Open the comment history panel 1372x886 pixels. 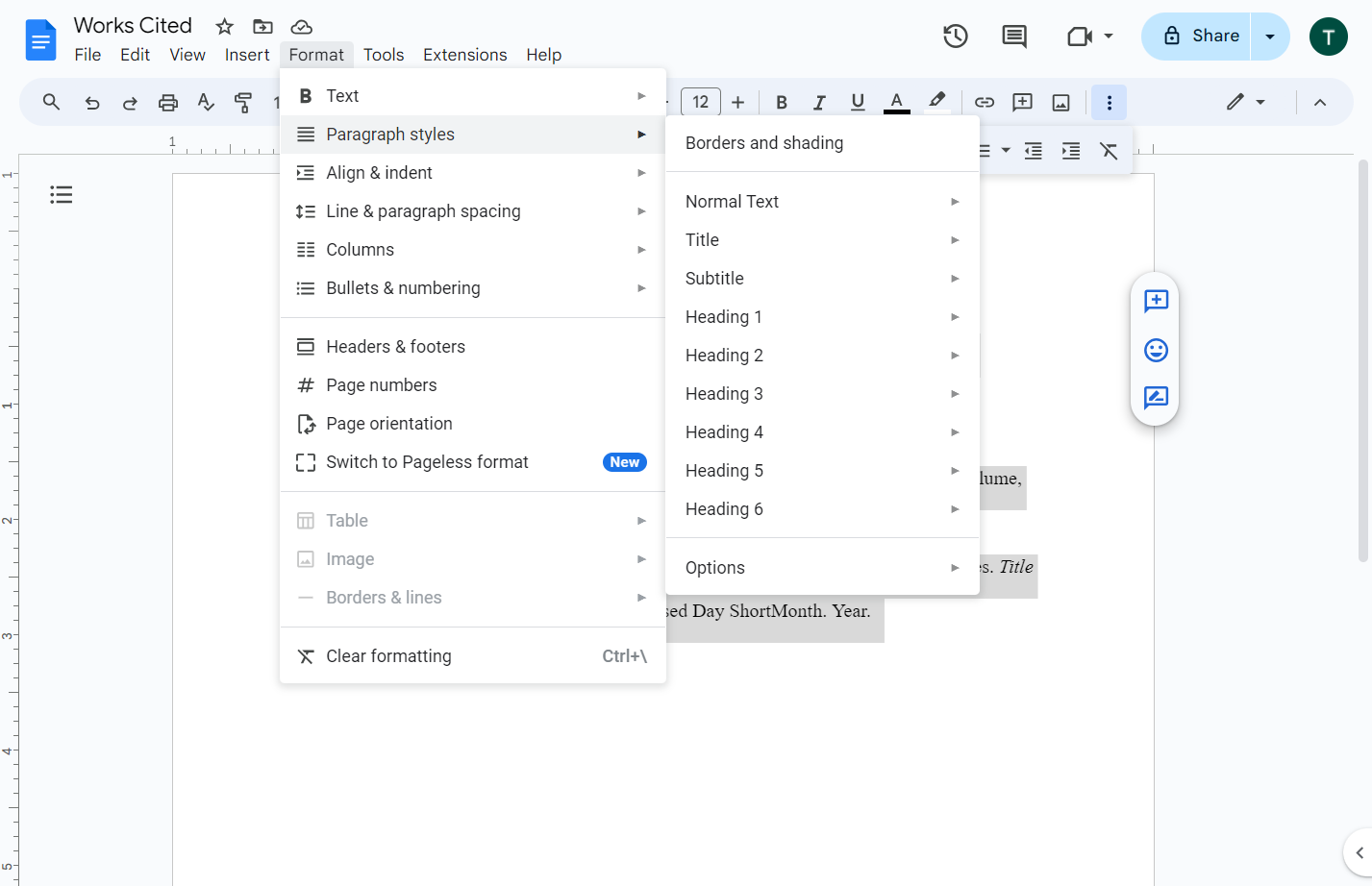[1014, 37]
